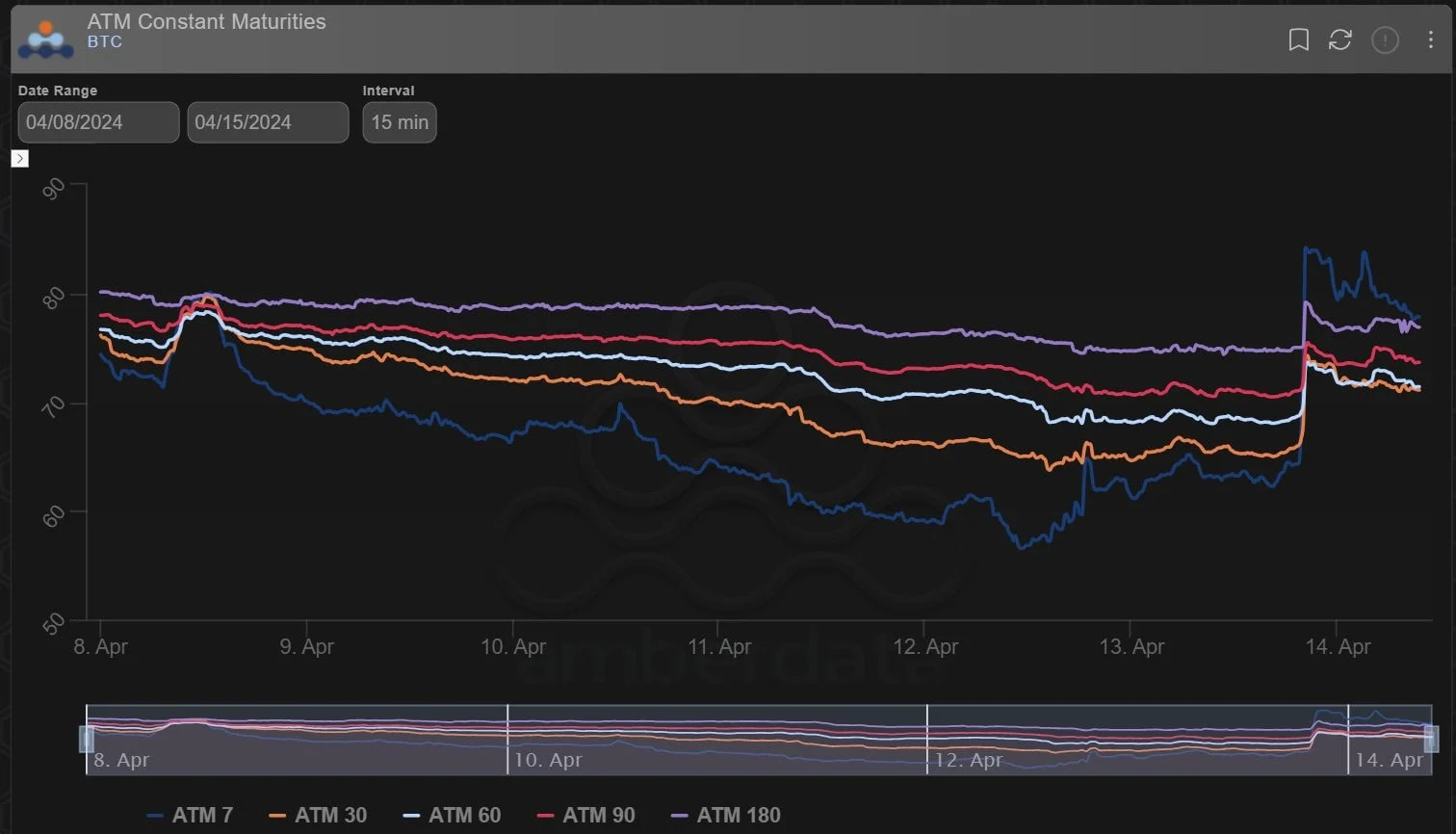This screenshot has width=1456, height=834.
Task: Toggle the ATM 180 legend series
Action: 725,815
